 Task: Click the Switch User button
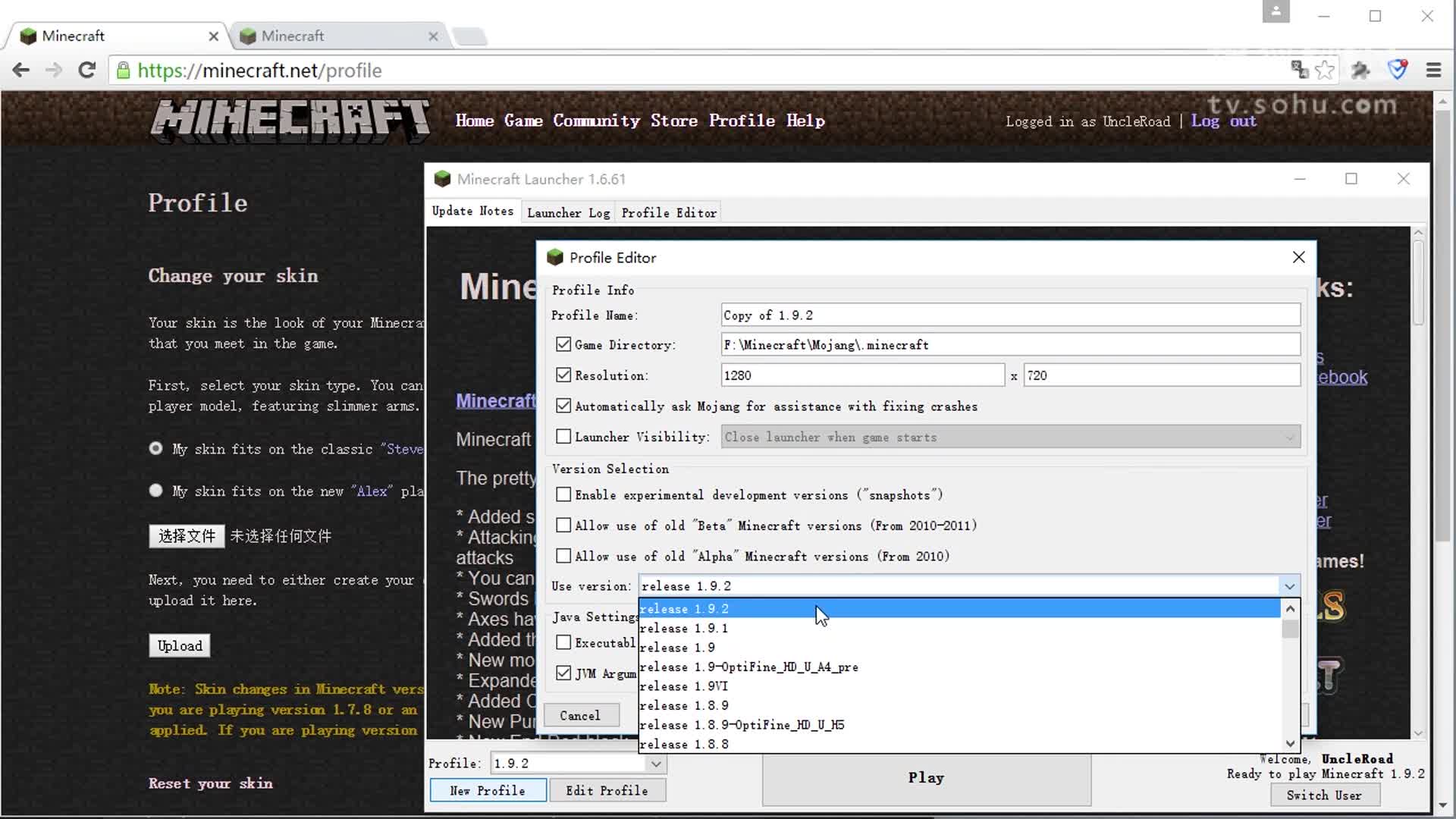pyautogui.click(x=1324, y=795)
